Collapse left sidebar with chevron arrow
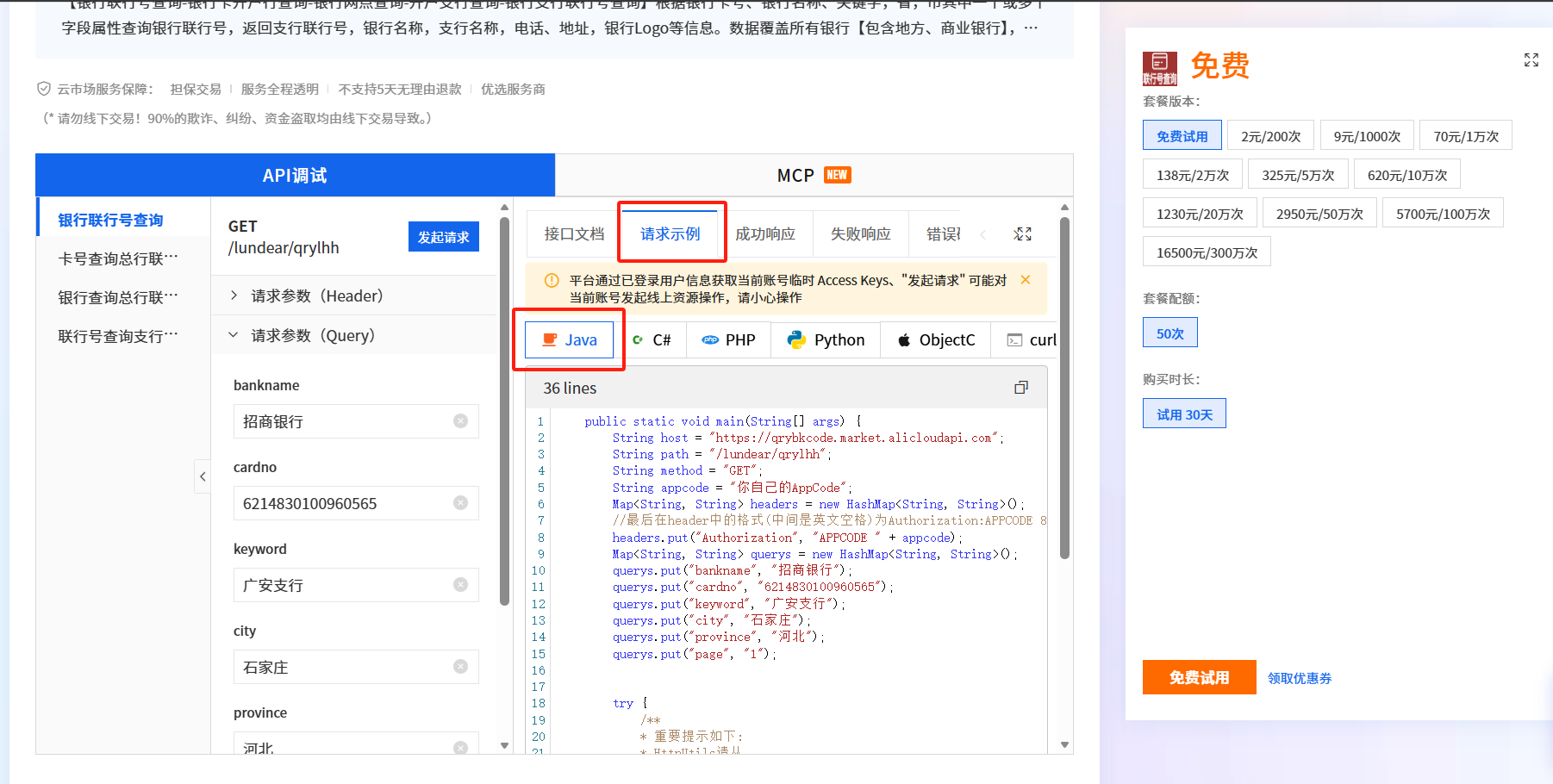 coord(203,476)
